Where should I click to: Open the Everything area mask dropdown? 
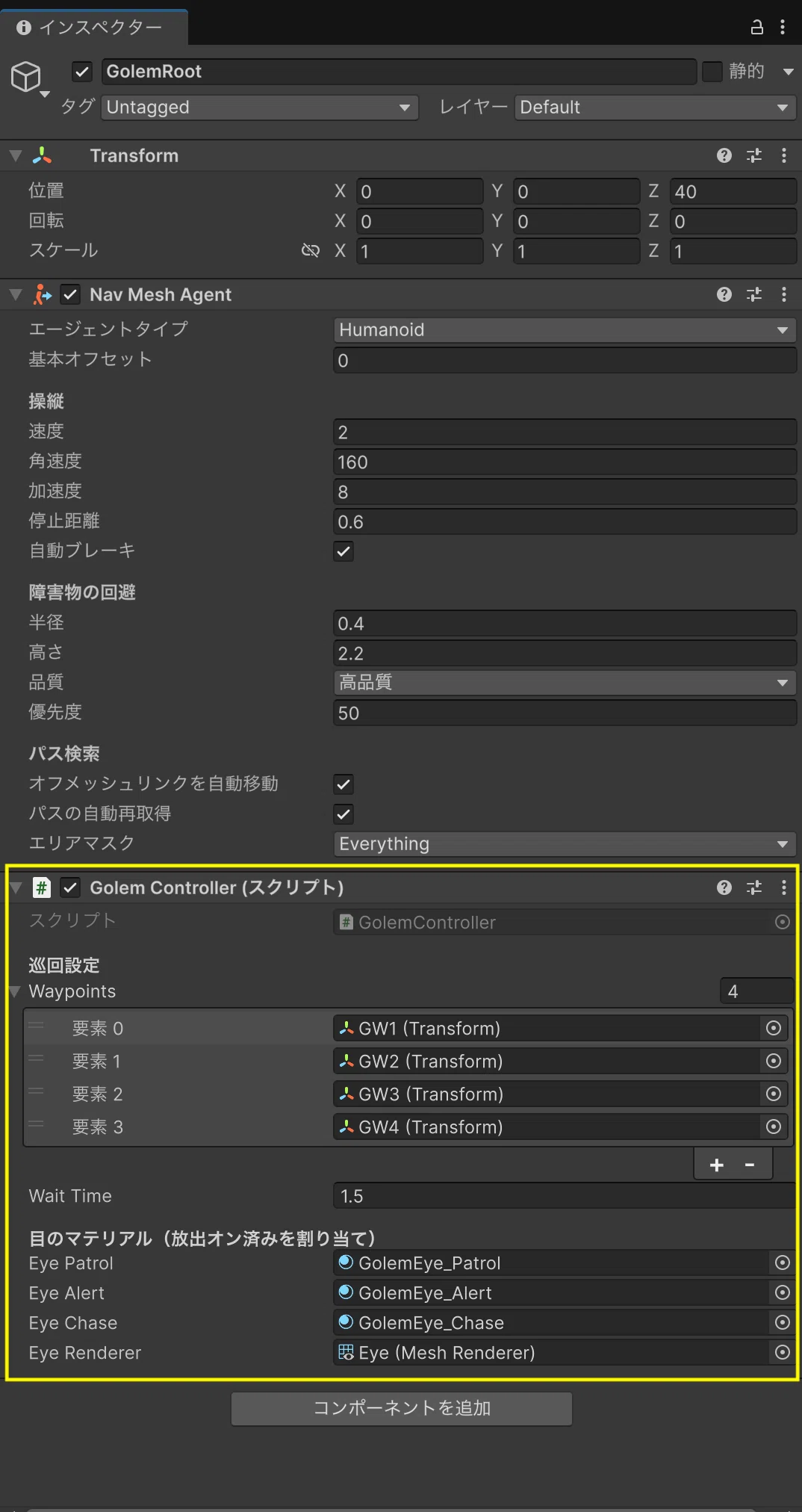(x=565, y=843)
